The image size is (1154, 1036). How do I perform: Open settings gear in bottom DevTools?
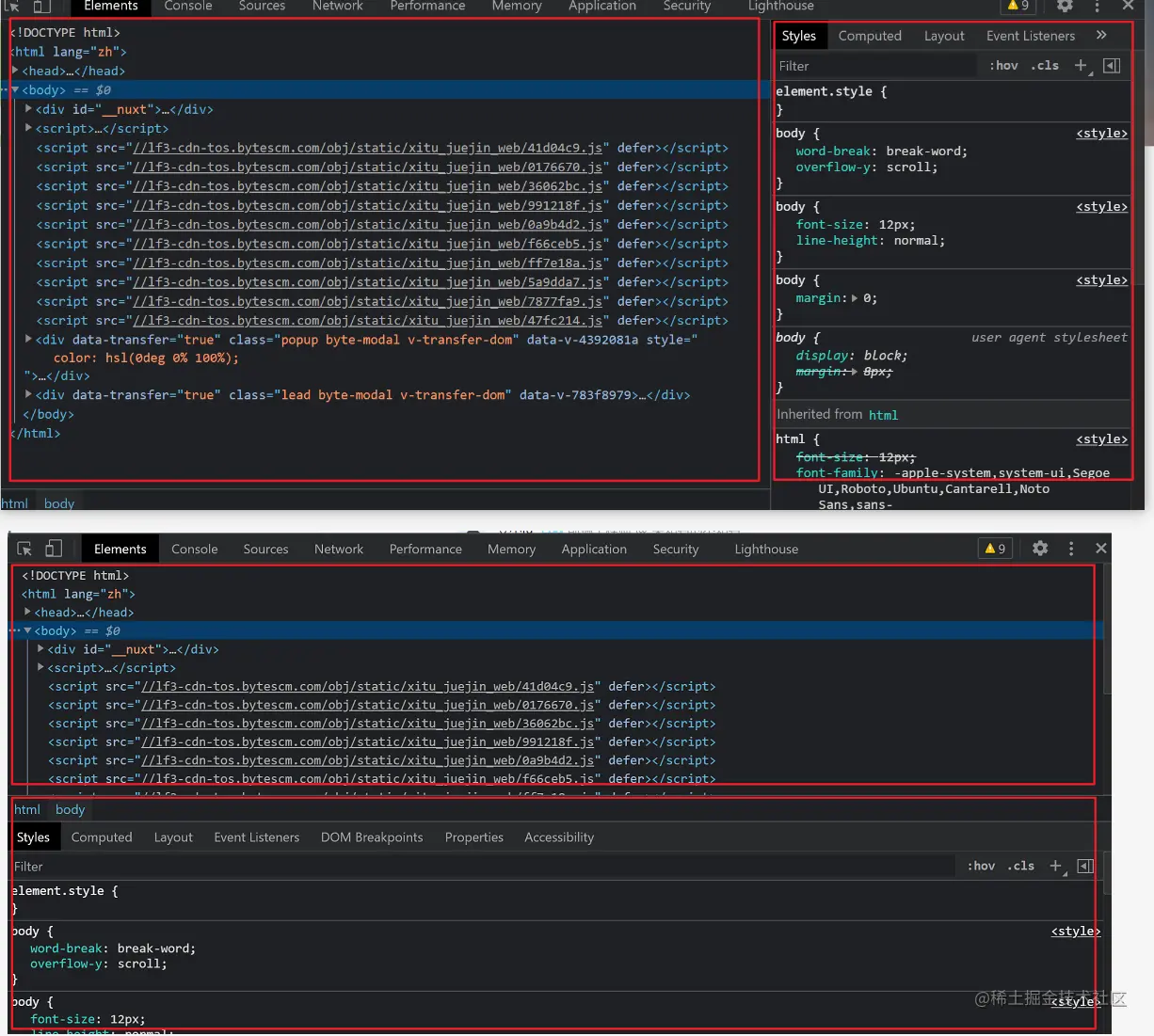[1040, 549]
